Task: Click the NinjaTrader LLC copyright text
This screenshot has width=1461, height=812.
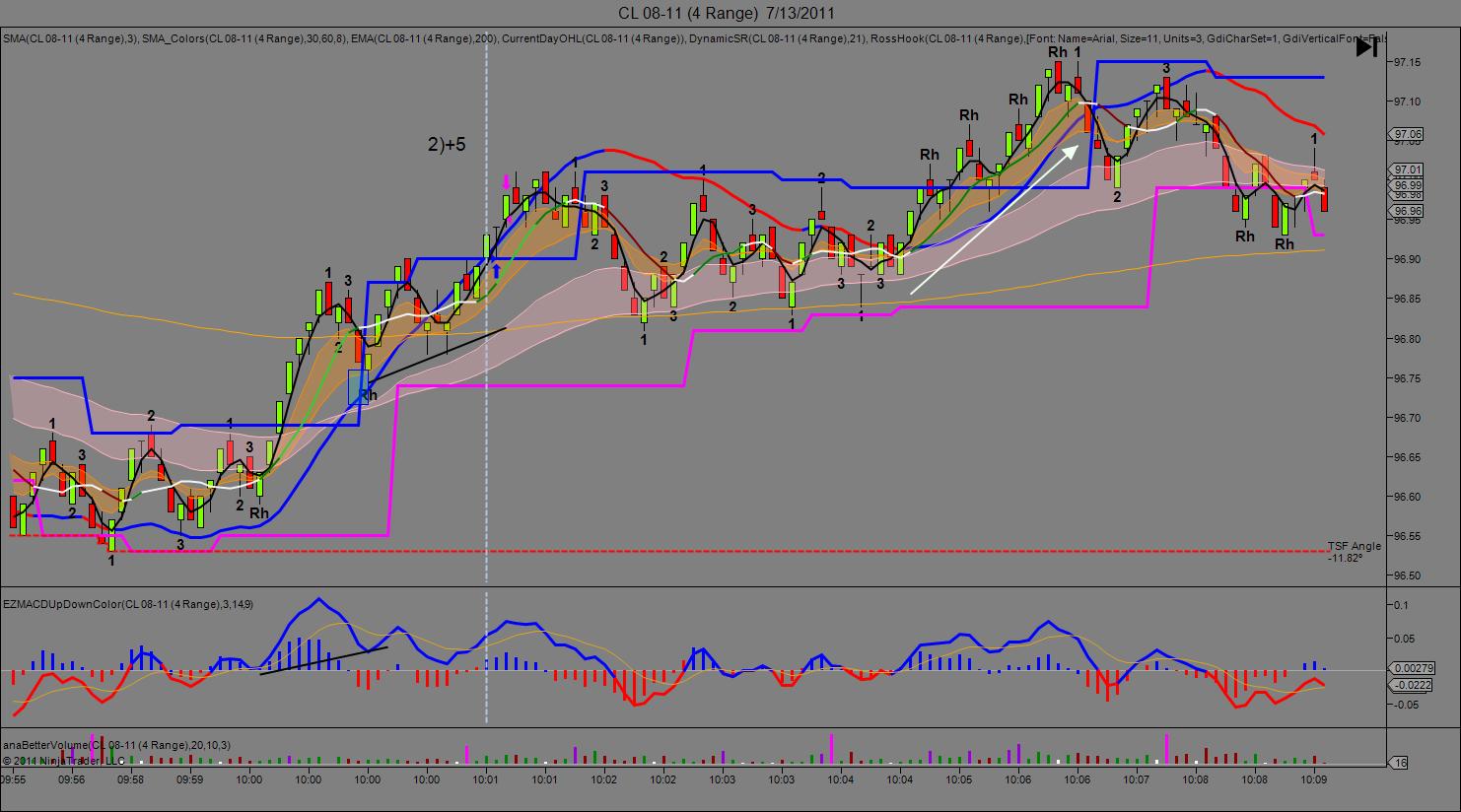Action: (x=64, y=760)
